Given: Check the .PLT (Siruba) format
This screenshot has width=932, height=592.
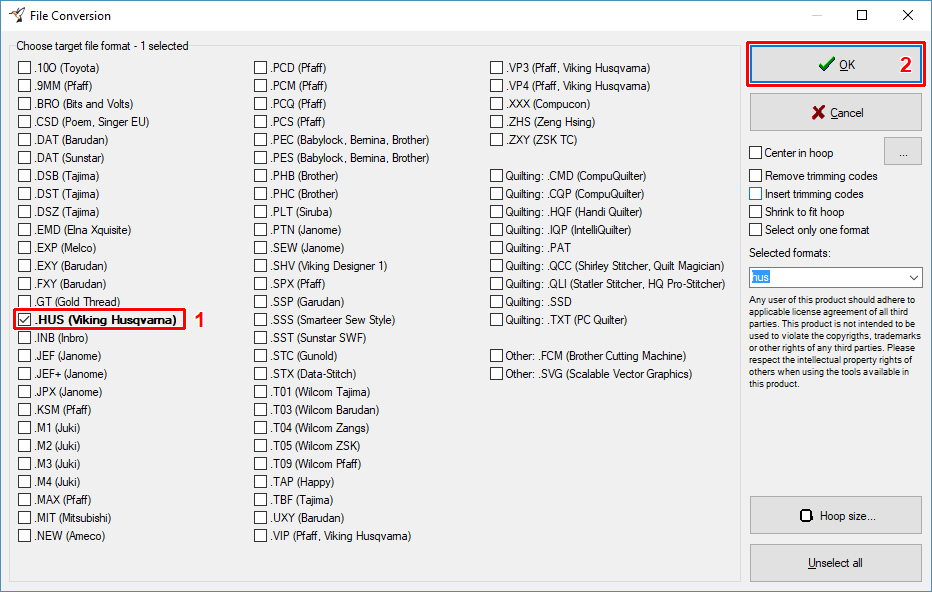Looking at the screenshot, I should point(260,212).
